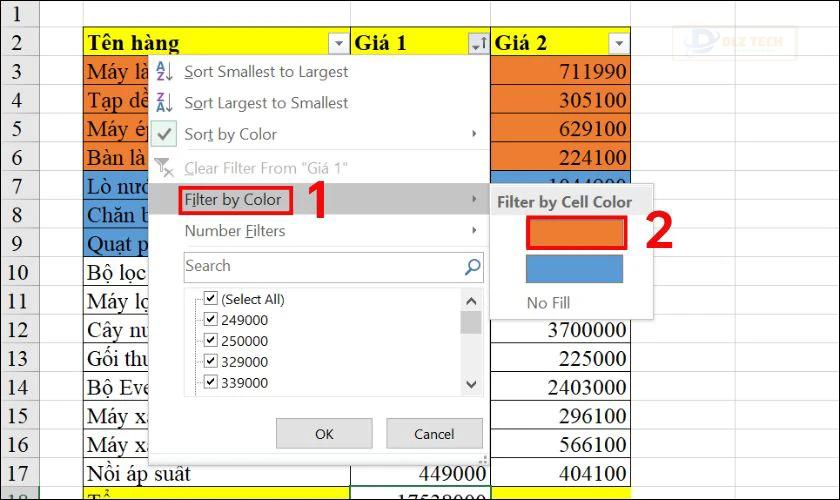
Task: Open the Tên hàng filter dropdown arrow
Action: tap(339, 43)
